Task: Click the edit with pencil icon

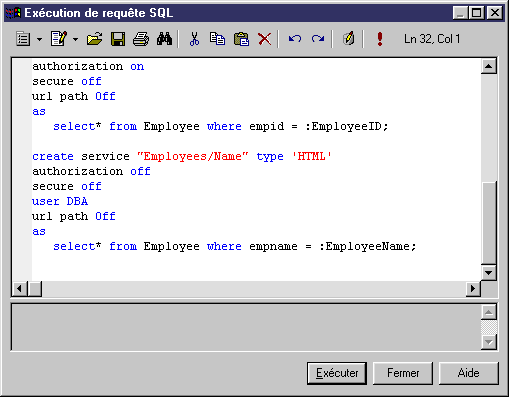Action: (x=59, y=39)
